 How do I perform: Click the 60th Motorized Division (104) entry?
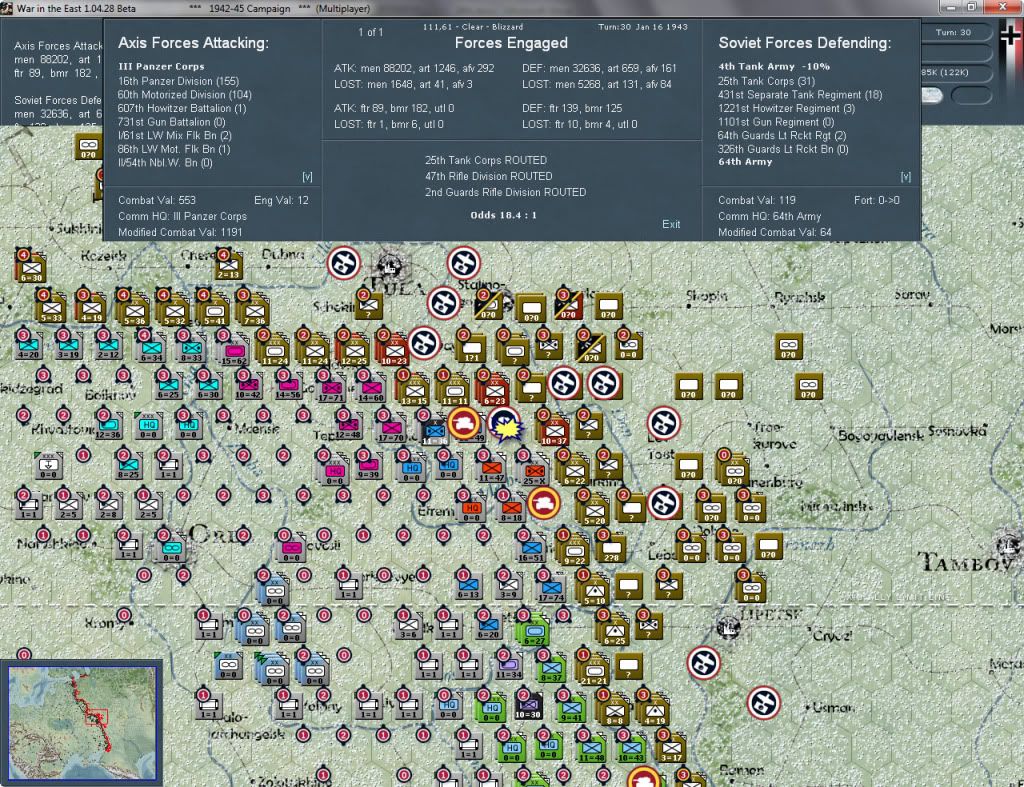(x=184, y=95)
